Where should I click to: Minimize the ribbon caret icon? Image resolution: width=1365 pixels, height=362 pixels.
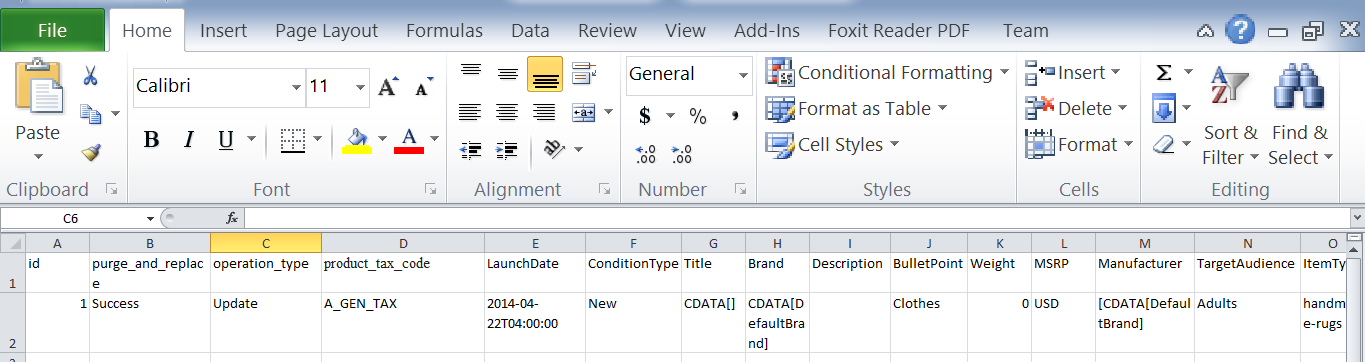pos(1206,31)
